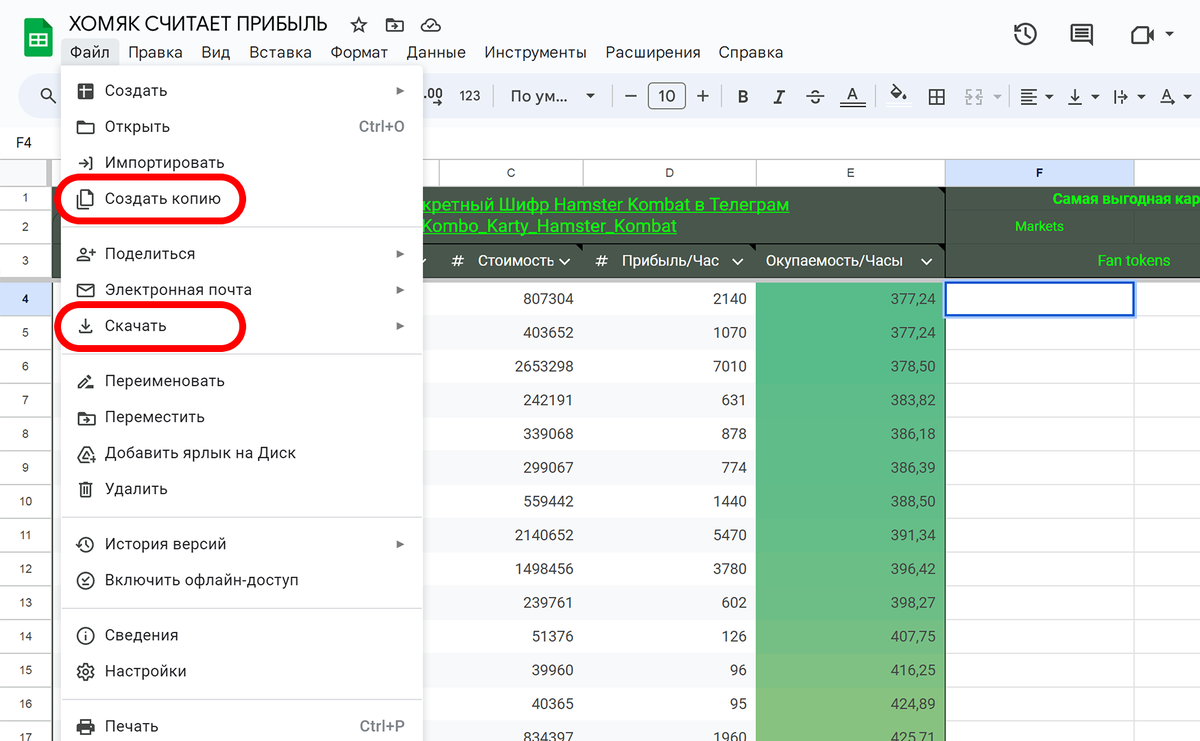Select Переименовать in the menu

coord(242,381)
